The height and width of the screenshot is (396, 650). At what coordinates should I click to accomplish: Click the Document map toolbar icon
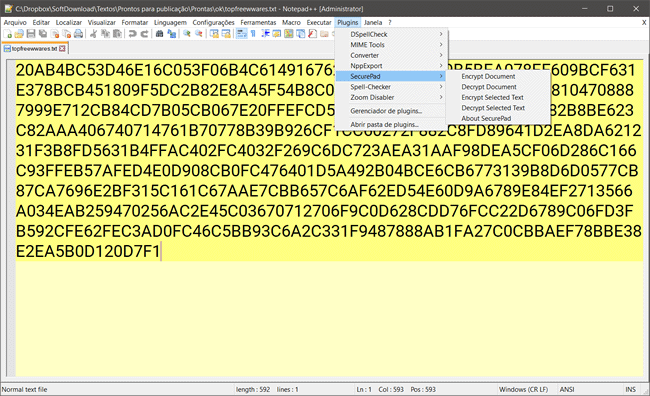289,34
